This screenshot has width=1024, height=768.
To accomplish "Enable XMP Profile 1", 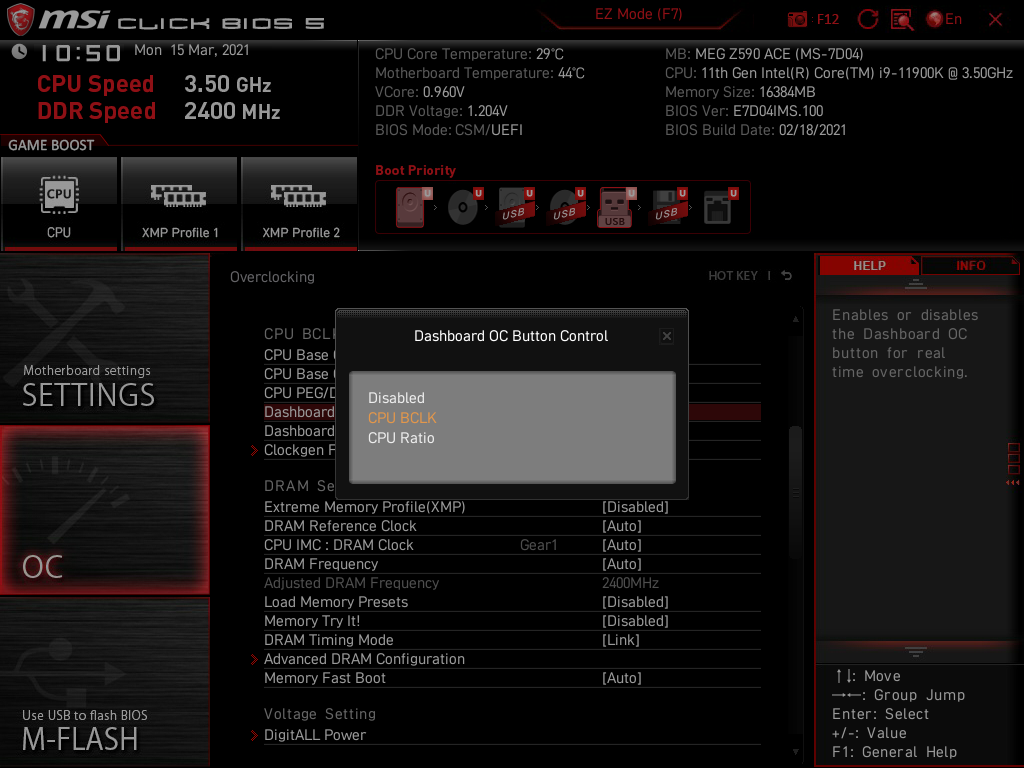I will [x=180, y=204].
